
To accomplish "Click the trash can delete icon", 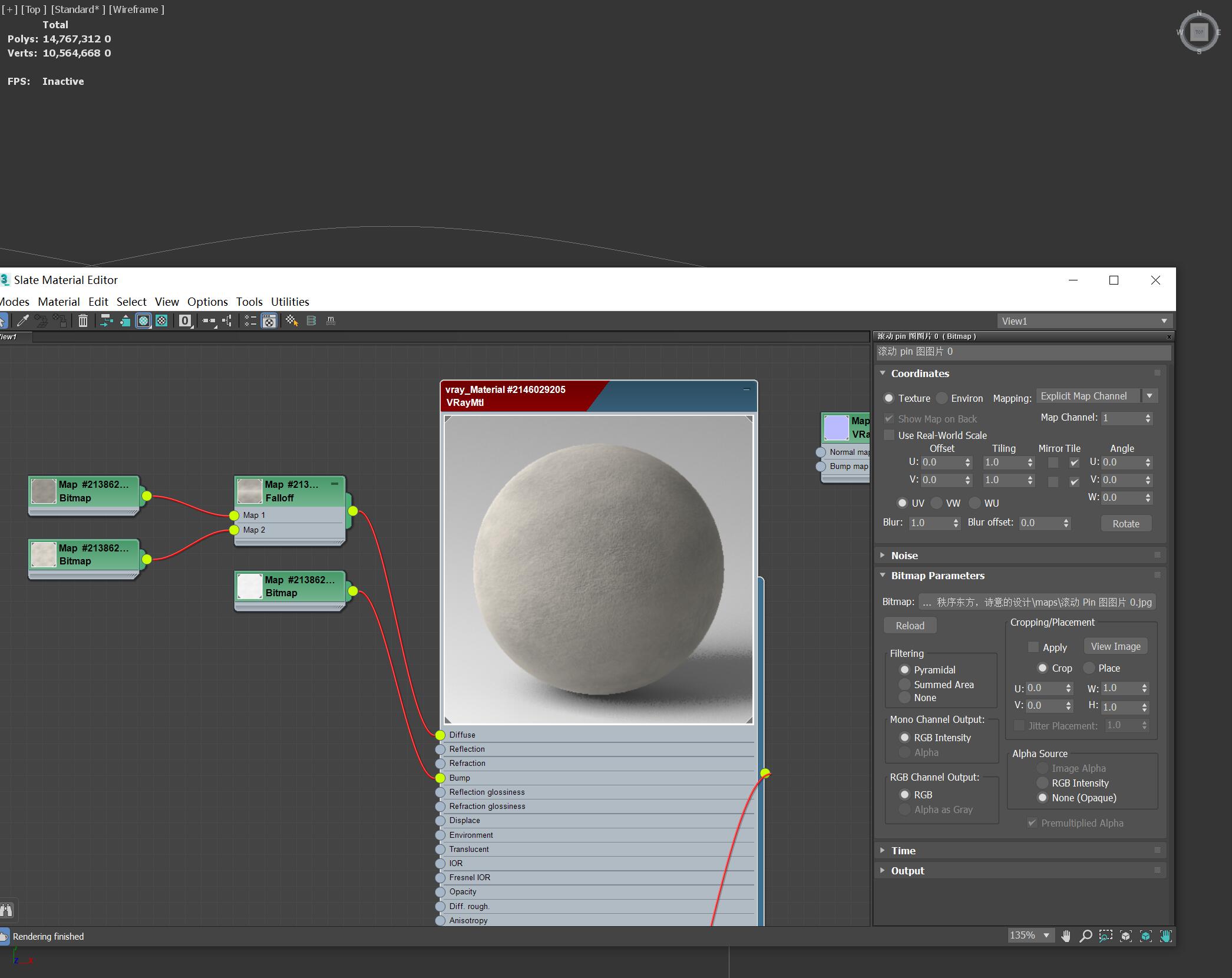I will (x=83, y=321).
